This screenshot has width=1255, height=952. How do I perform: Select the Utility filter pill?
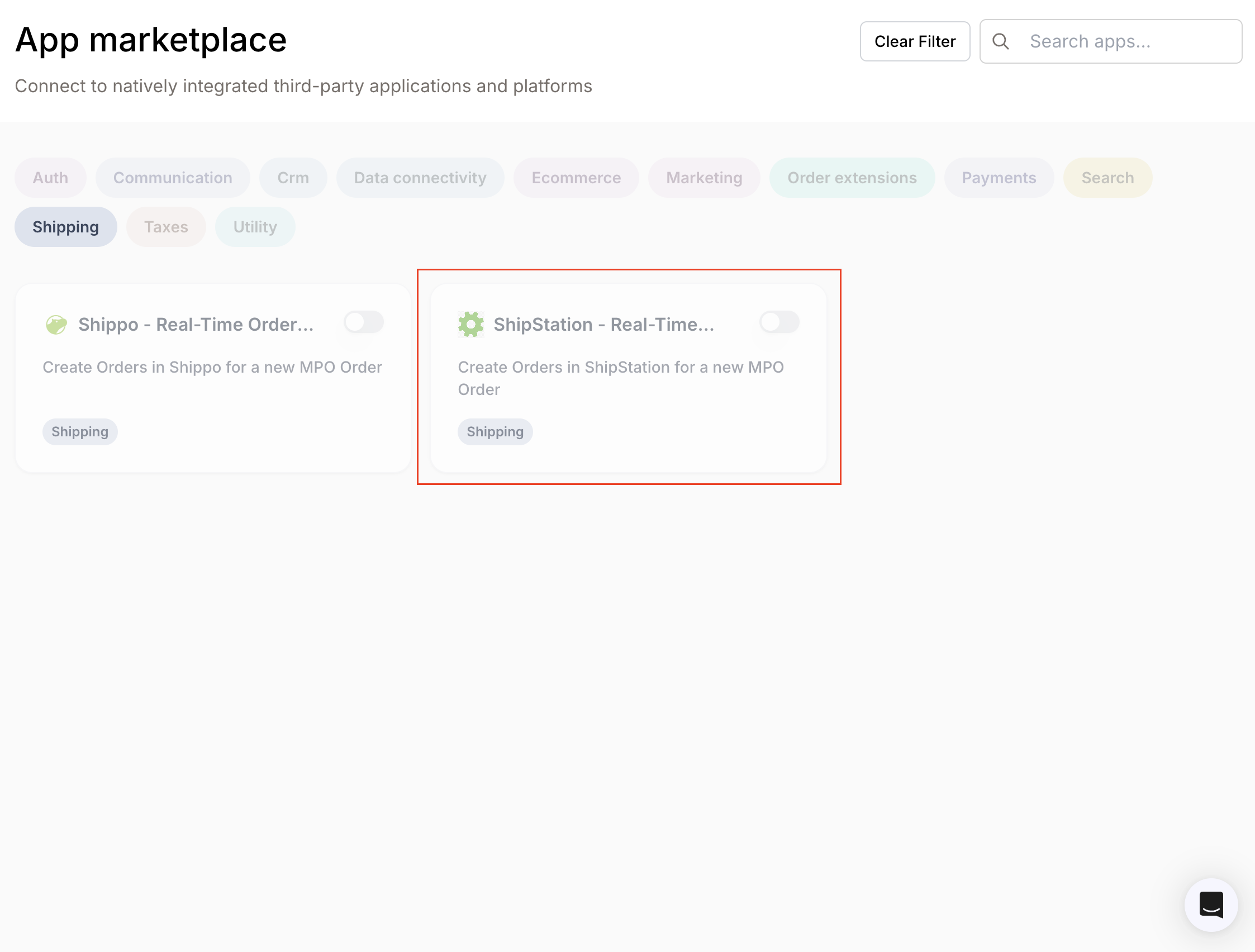[254, 226]
